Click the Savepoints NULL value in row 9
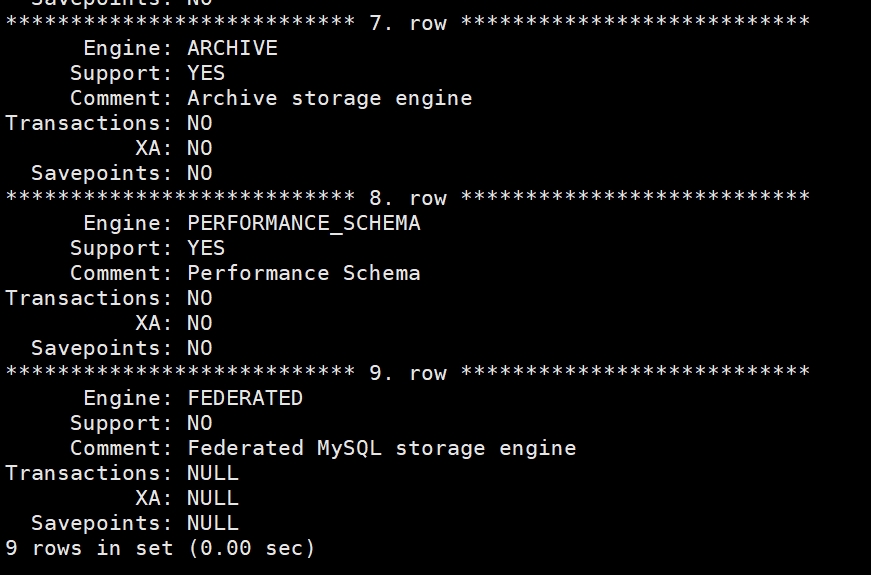The image size is (871, 575). [213, 523]
